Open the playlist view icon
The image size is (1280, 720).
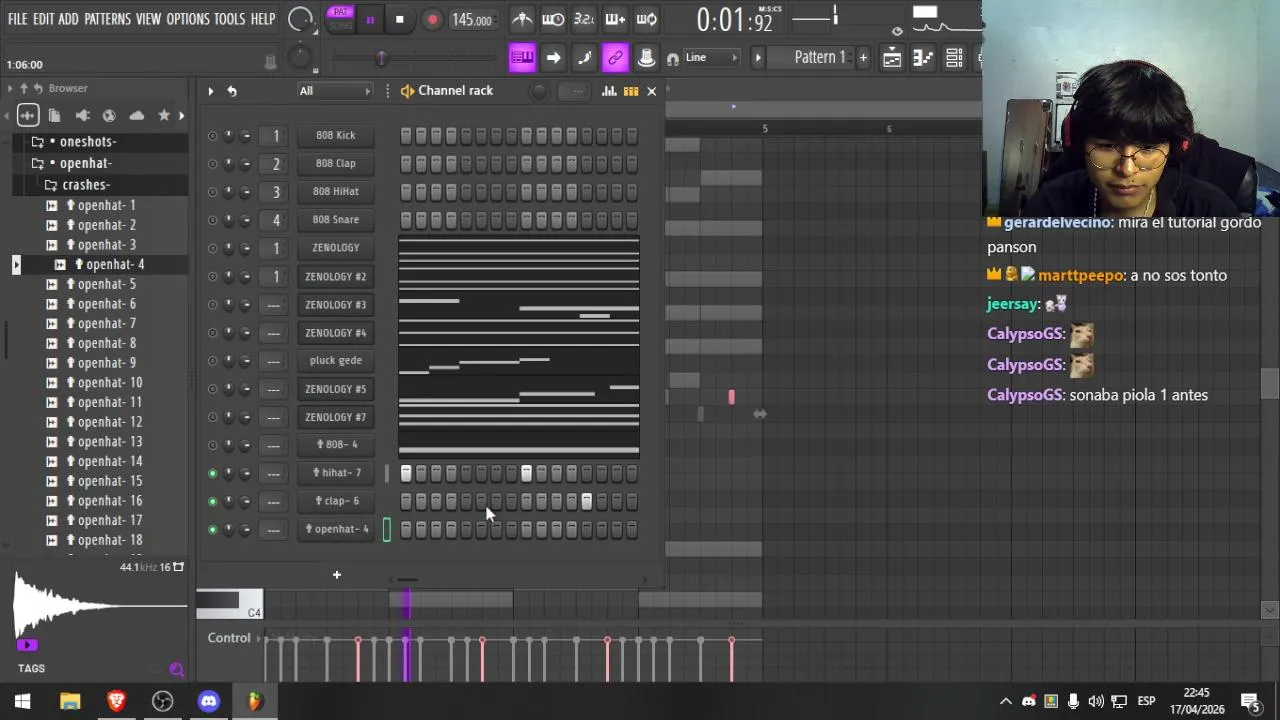[892, 58]
